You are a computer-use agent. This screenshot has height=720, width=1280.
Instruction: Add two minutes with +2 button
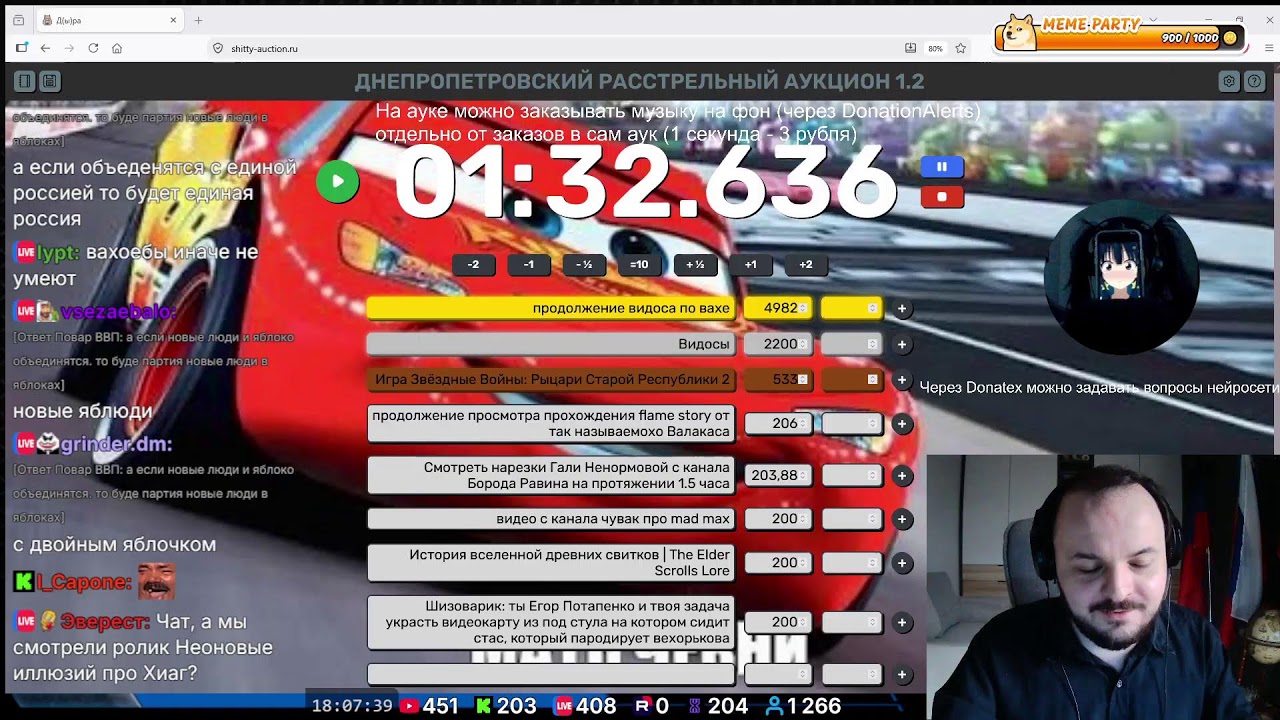point(806,265)
